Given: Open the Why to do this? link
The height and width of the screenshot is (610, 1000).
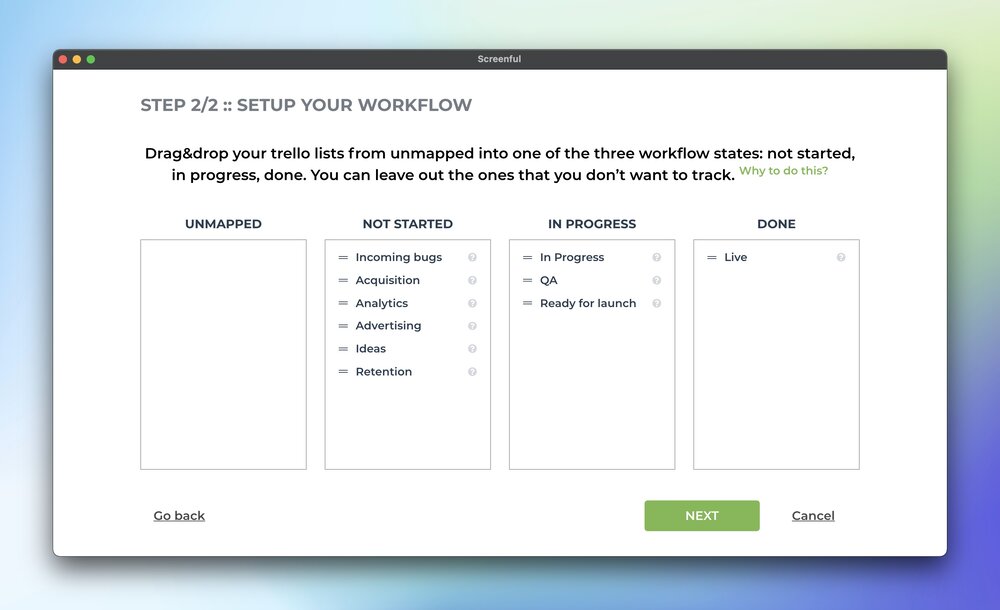Looking at the screenshot, I should pos(783,170).
